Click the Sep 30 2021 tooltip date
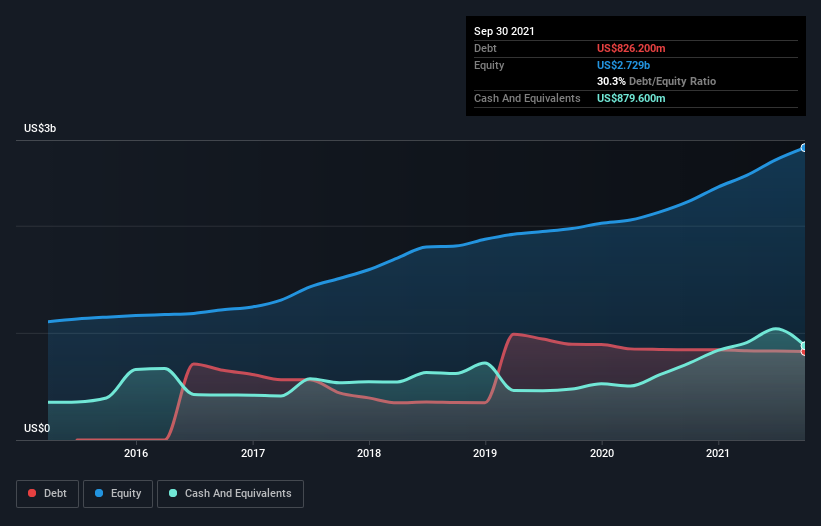Viewport: 821px width, 526px height. 504,31
